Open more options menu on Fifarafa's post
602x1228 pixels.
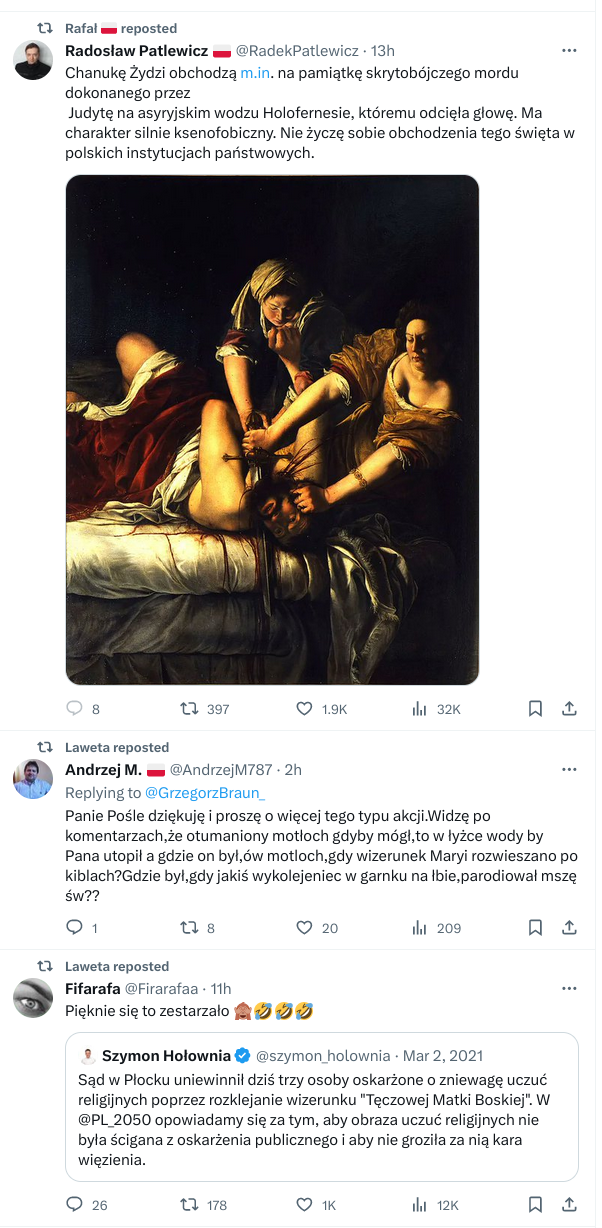(569, 988)
